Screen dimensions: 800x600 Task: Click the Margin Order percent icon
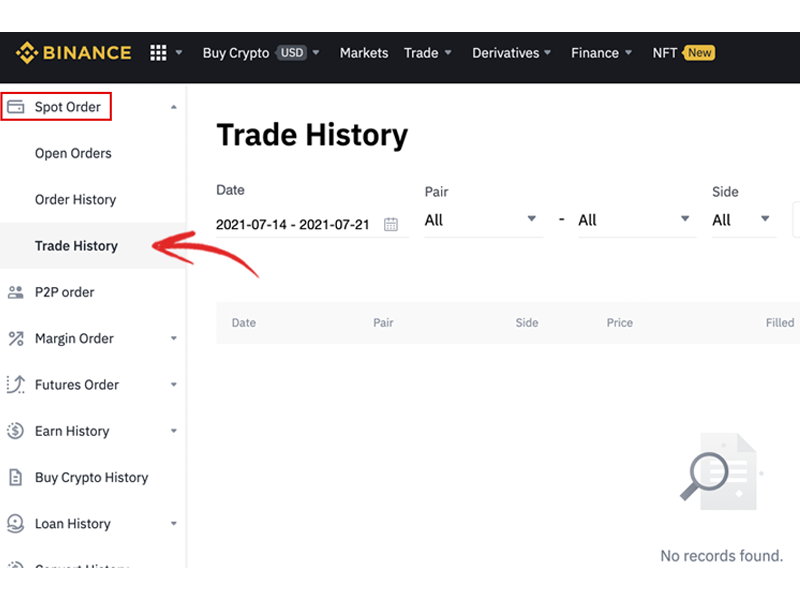tap(16, 338)
